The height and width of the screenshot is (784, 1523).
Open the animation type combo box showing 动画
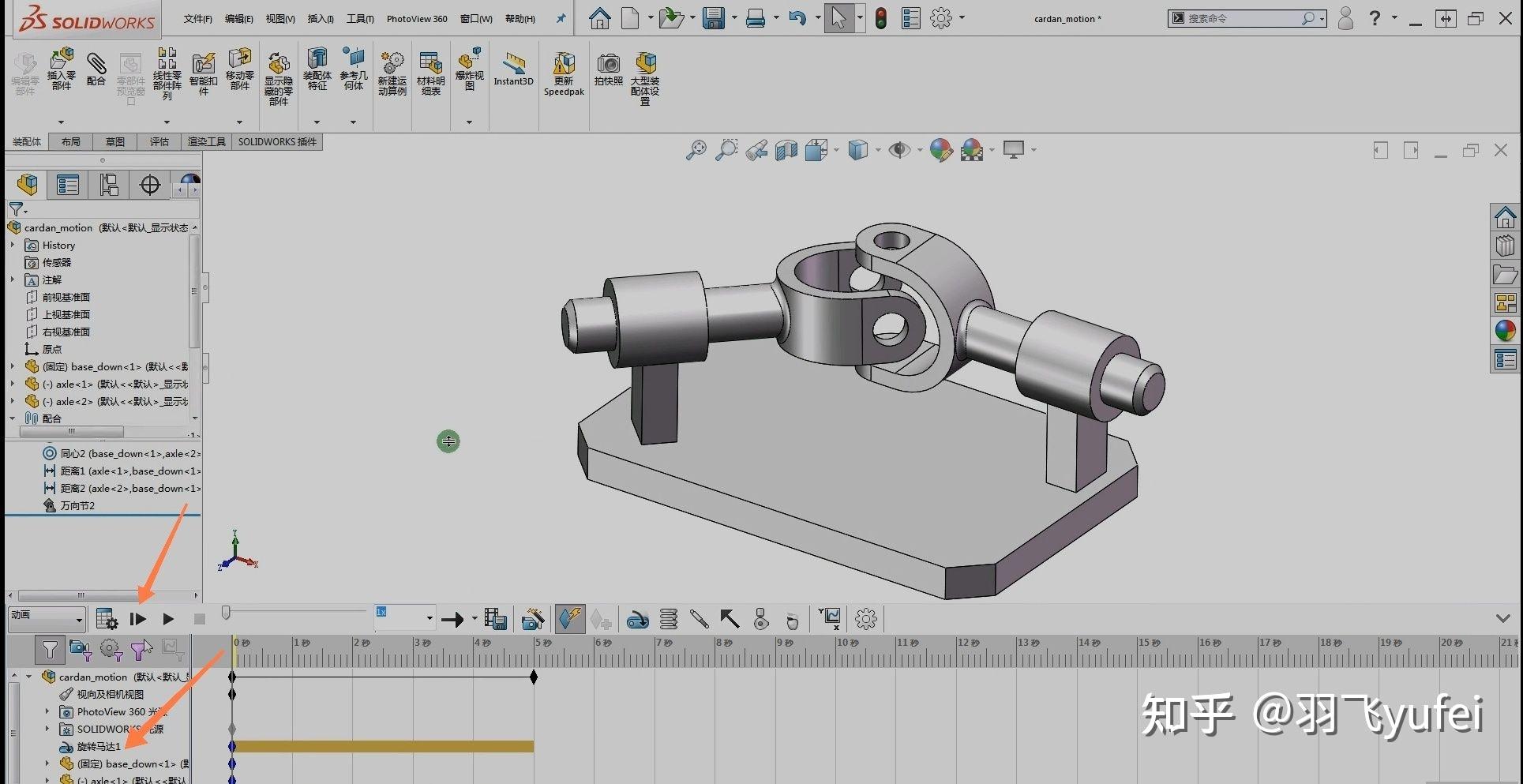tap(46, 619)
